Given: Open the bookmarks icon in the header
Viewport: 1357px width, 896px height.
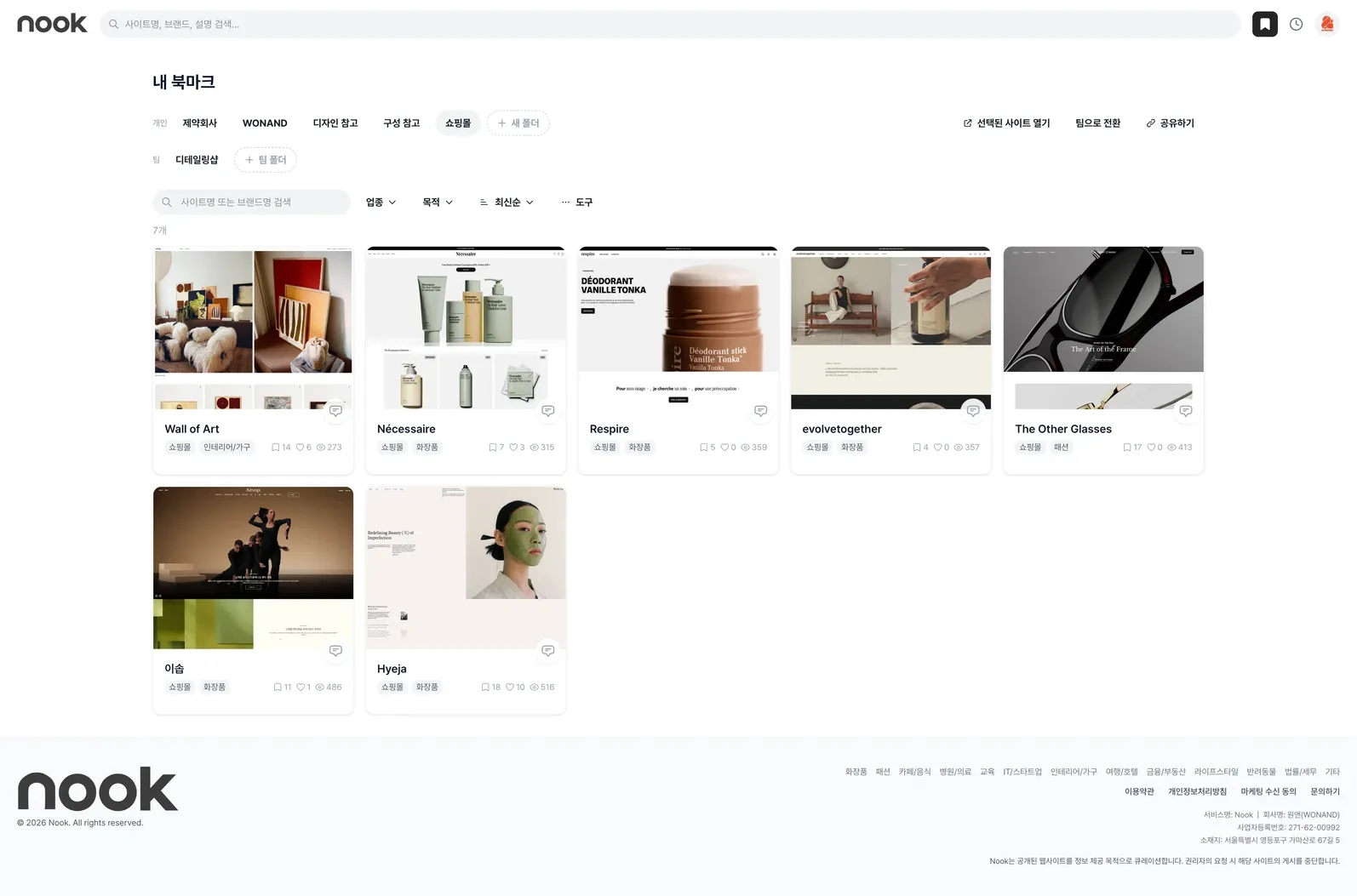Looking at the screenshot, I should [x=1264, y=24].
